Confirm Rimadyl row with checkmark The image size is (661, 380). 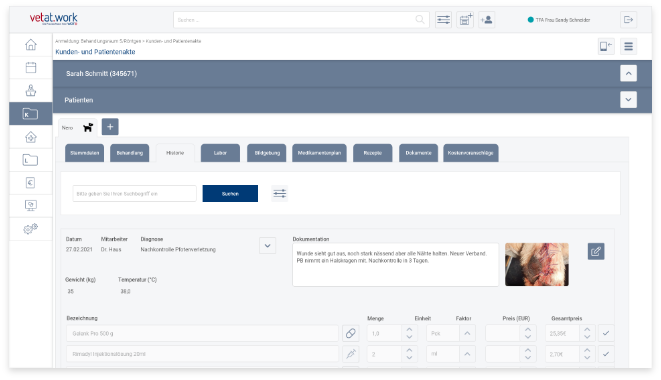(x=606, y=354)
